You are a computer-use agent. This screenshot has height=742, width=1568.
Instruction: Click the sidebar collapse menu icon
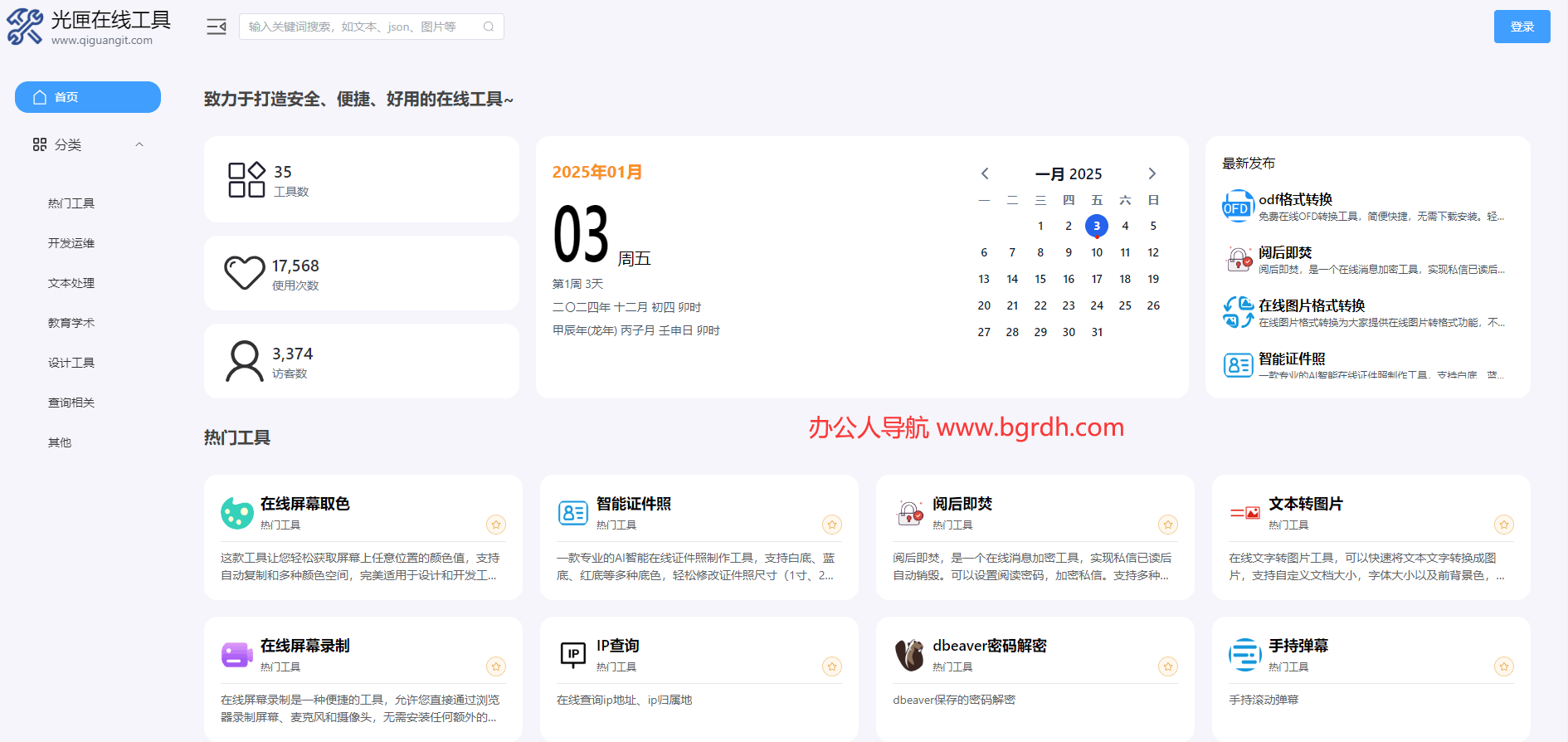point(216,27)
